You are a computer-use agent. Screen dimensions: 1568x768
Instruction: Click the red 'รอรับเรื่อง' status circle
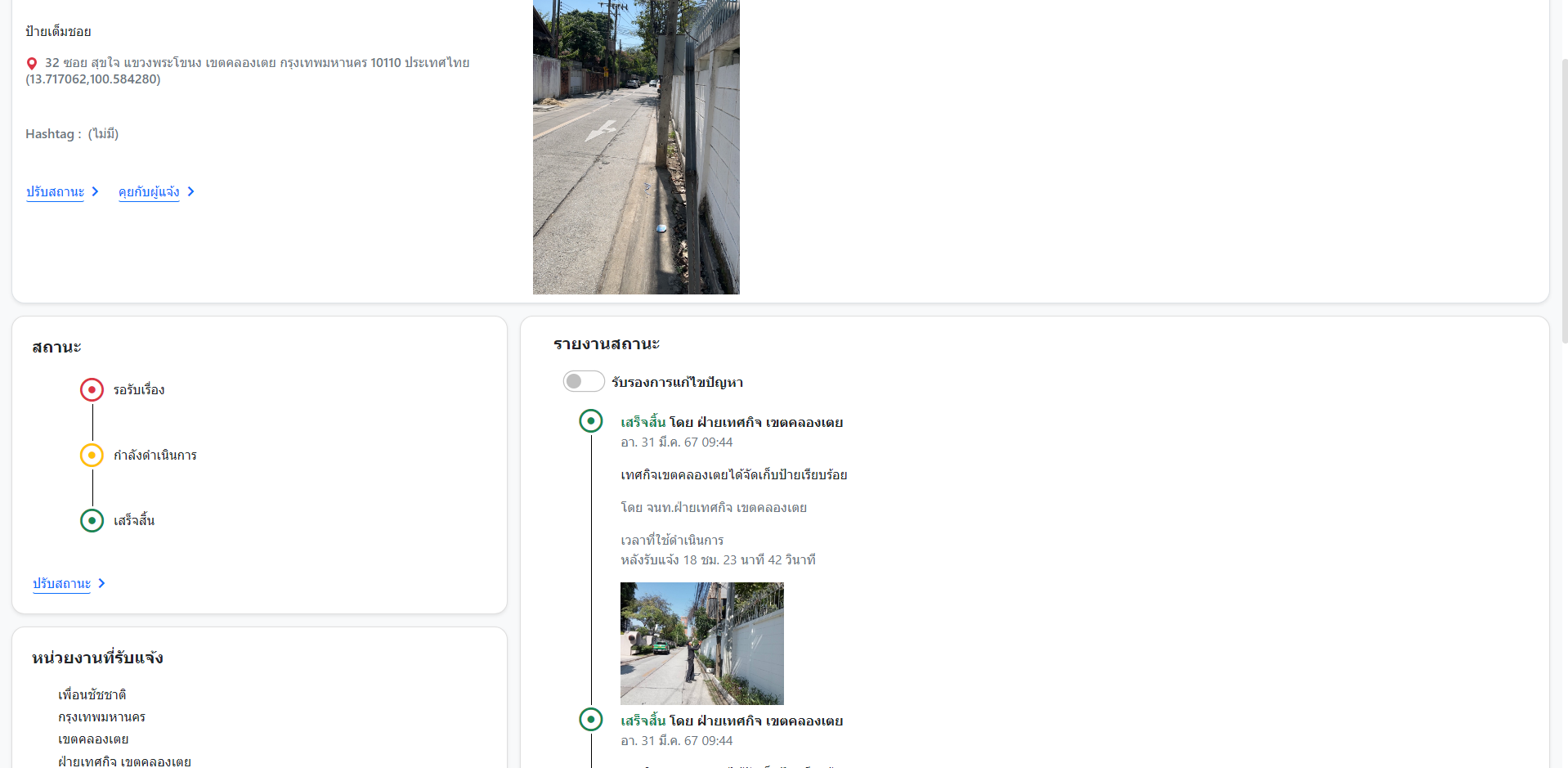[x=92, y=389]
